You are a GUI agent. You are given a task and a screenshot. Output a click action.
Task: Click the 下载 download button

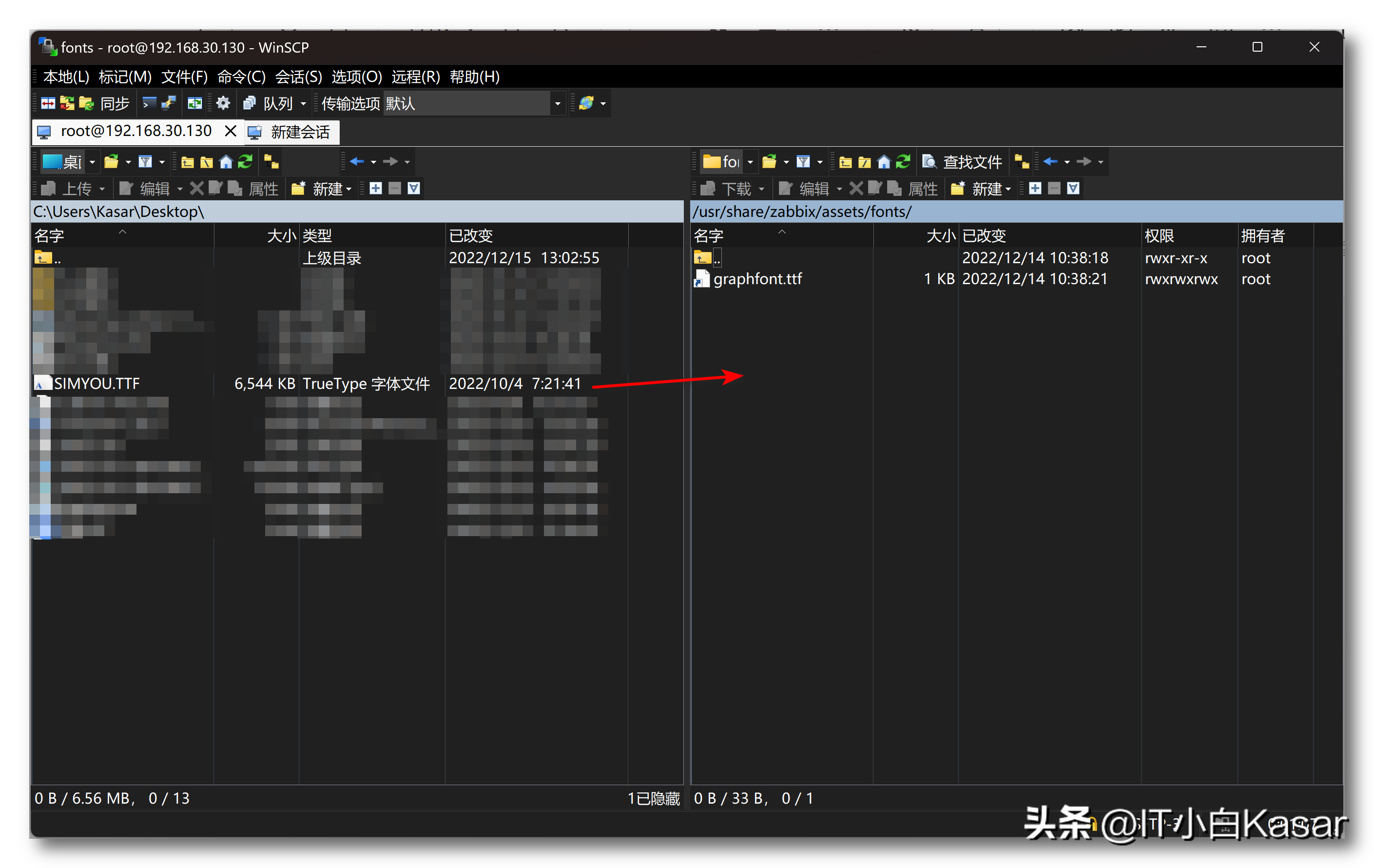pos(726,188)
